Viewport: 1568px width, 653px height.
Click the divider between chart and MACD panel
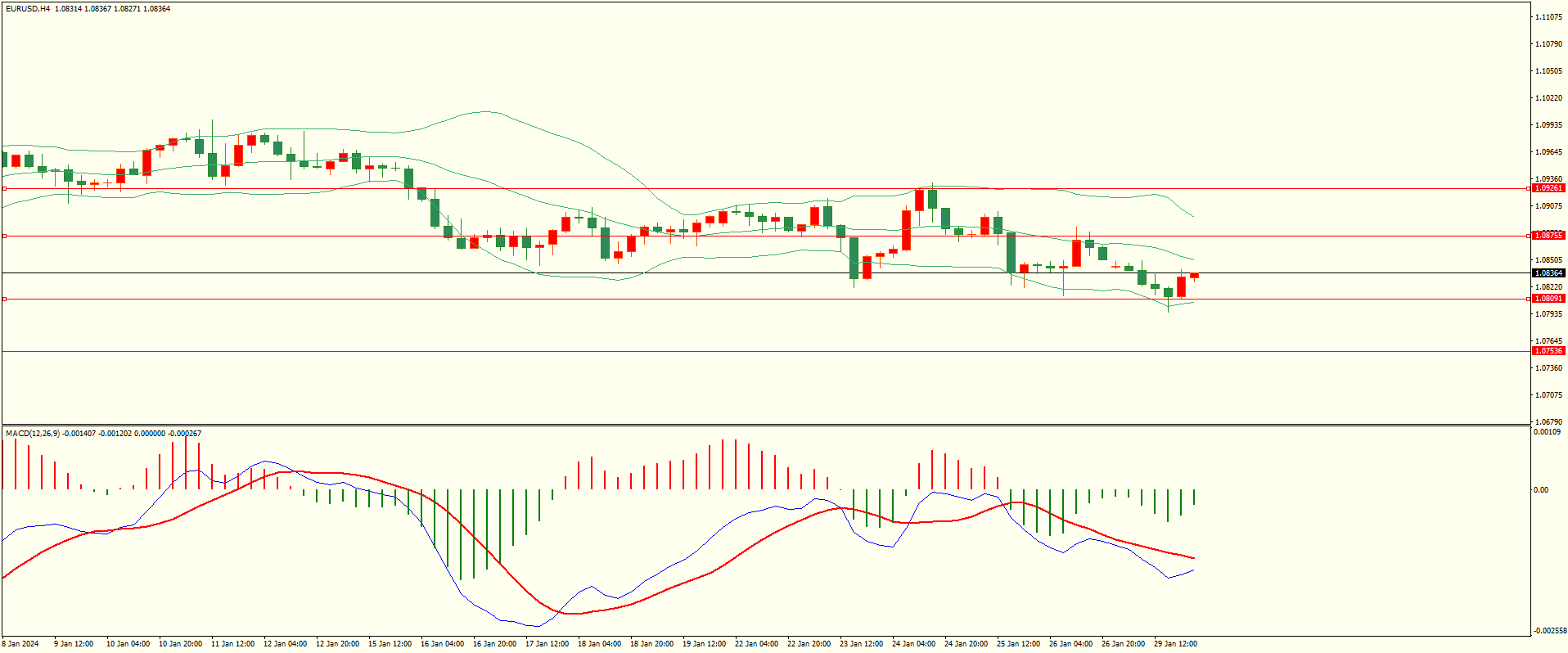(x=765, y=425)
